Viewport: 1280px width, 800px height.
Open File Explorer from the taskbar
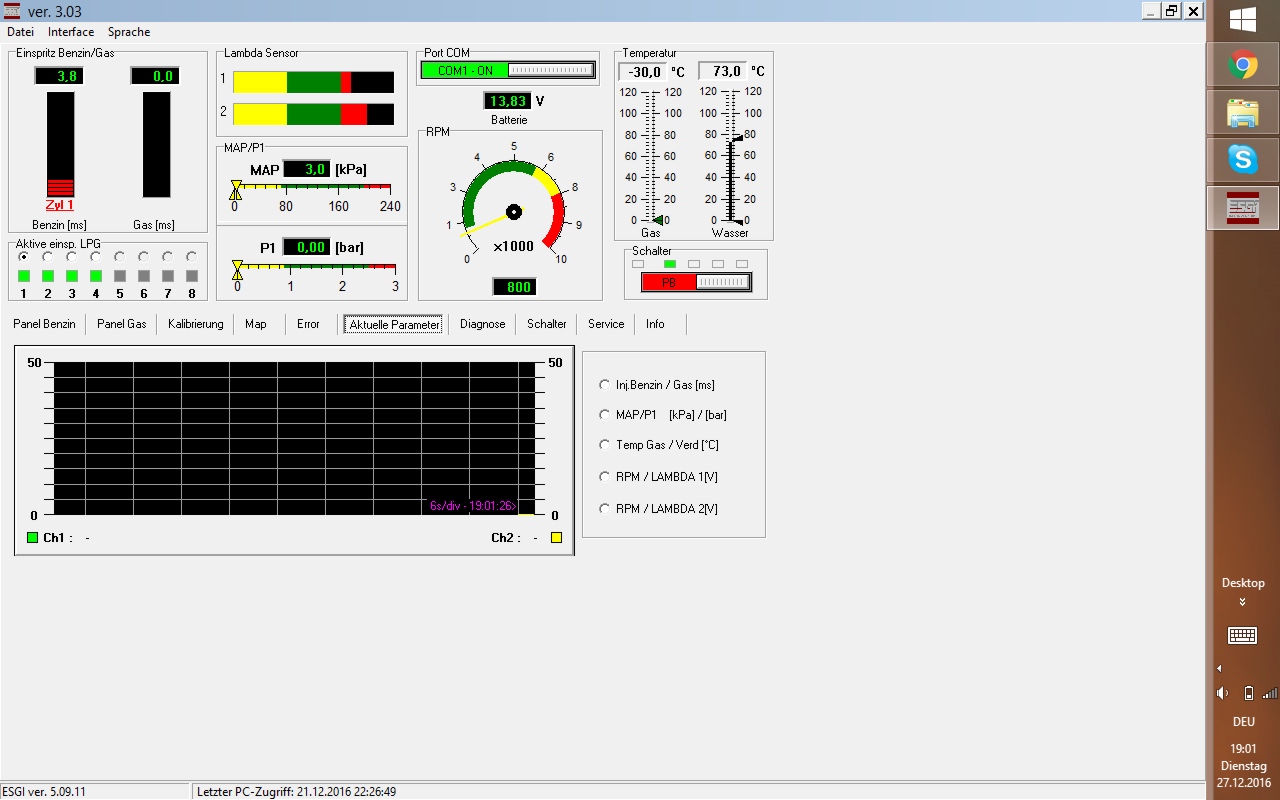click(x=1243, y=113)
